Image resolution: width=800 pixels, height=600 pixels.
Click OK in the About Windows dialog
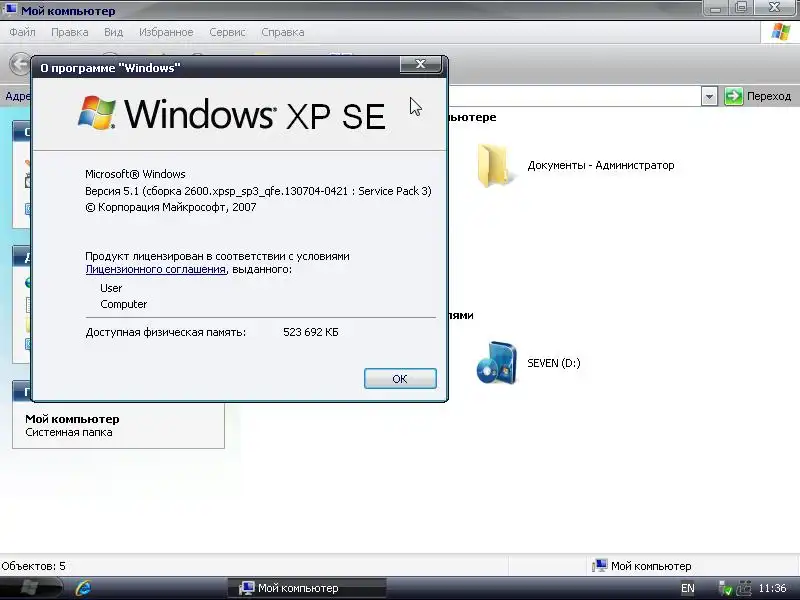click(x=400, y=379)
